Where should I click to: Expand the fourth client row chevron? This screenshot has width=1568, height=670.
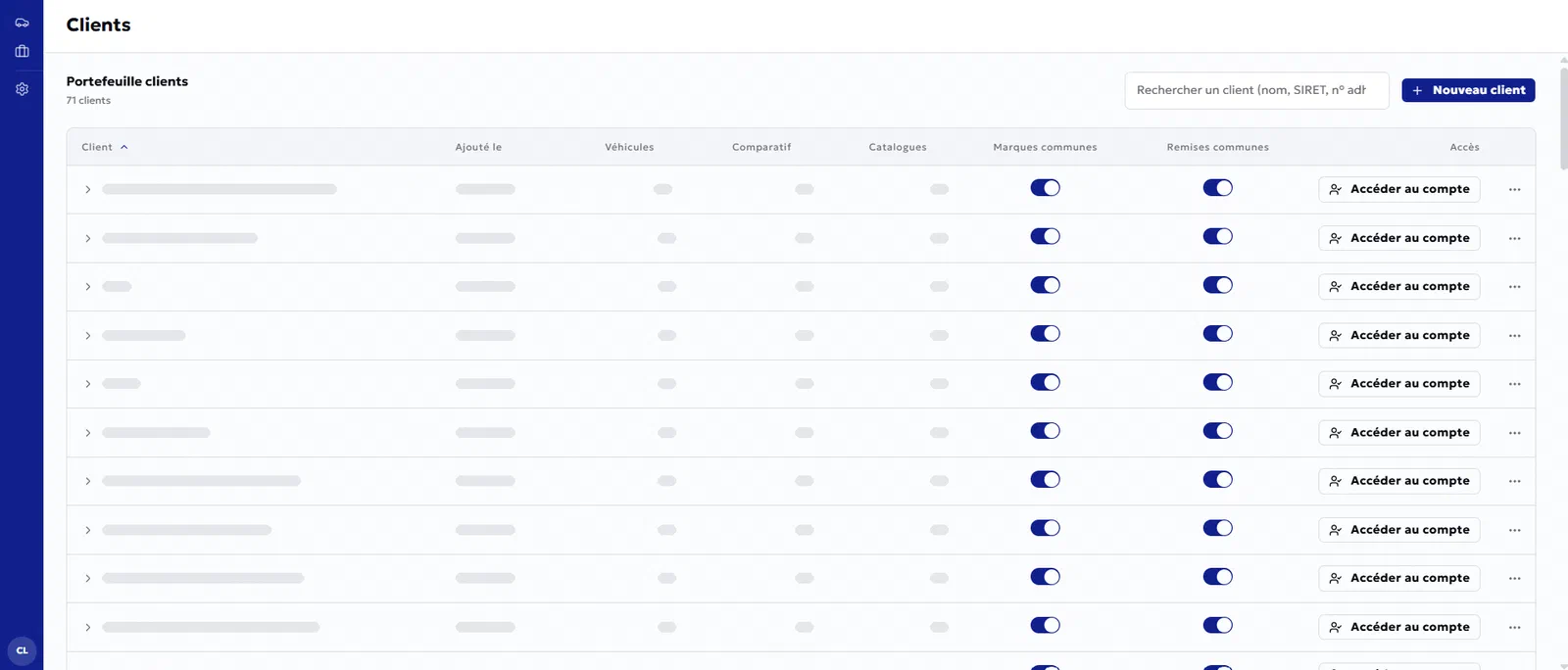click(x=87, y=335)
